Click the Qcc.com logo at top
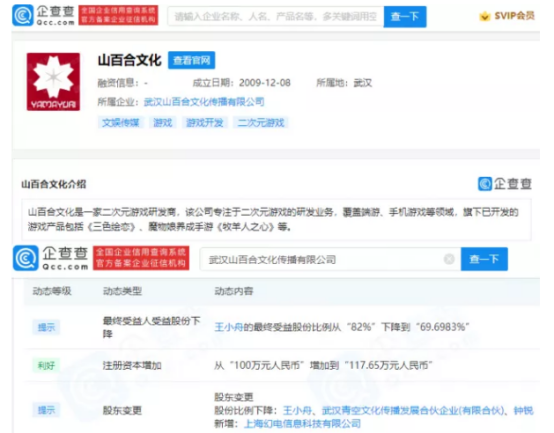 [43, 16]
